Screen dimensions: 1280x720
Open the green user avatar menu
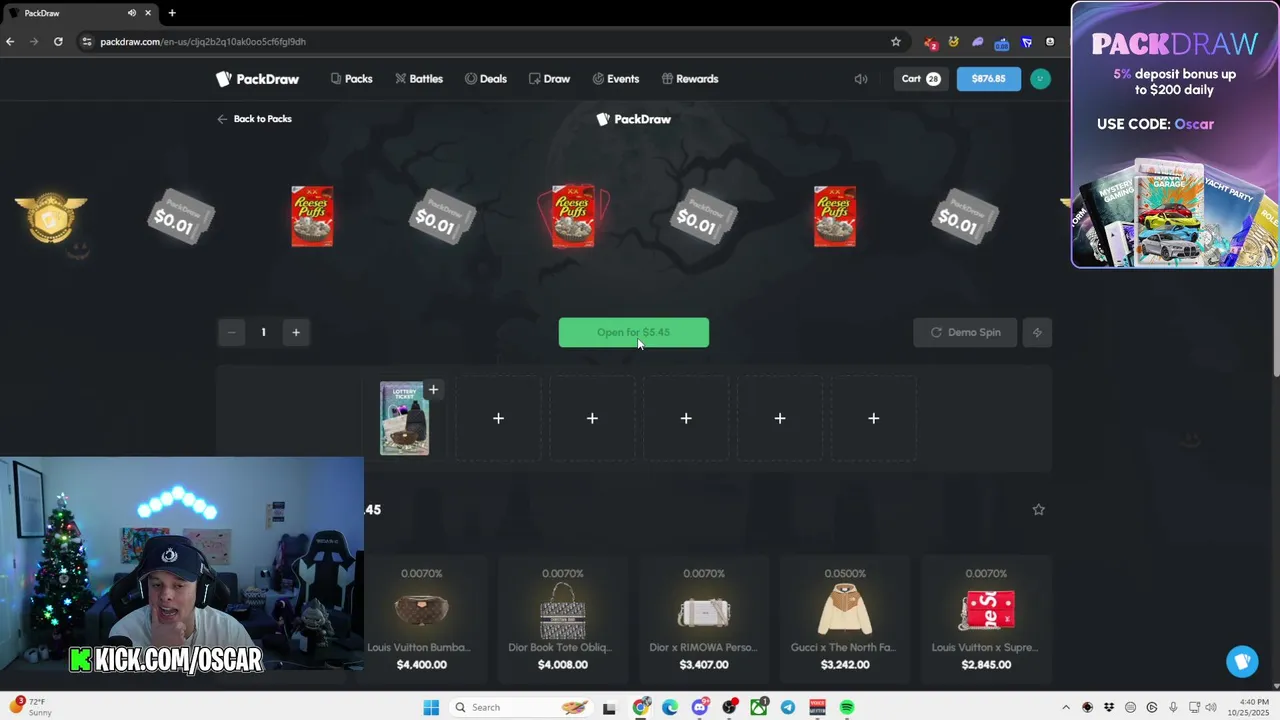coord(1040,79)
